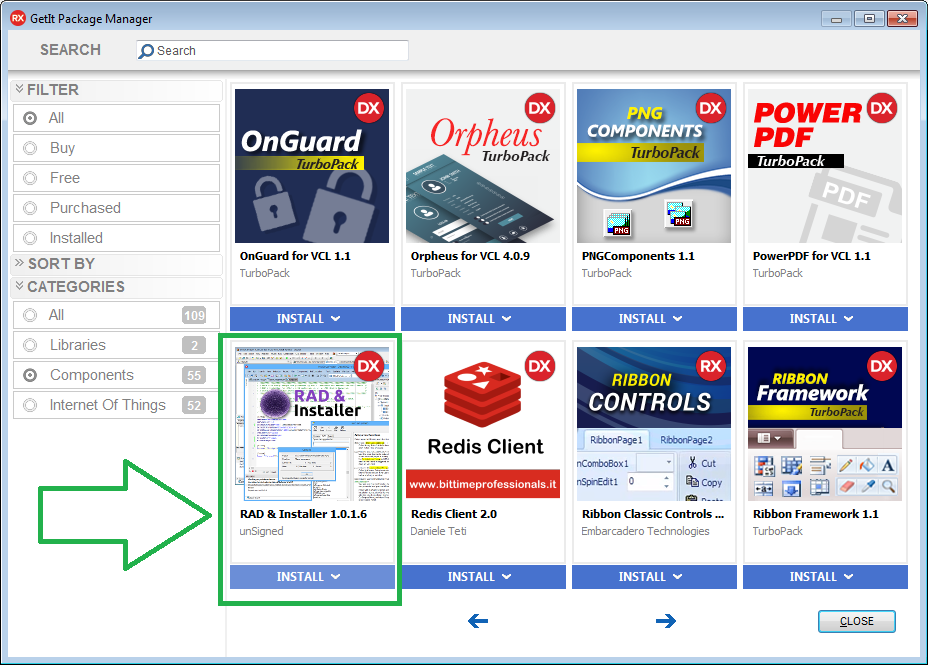Click the PowerPDF for VCL 1.1 title

[x=811, y=256]
